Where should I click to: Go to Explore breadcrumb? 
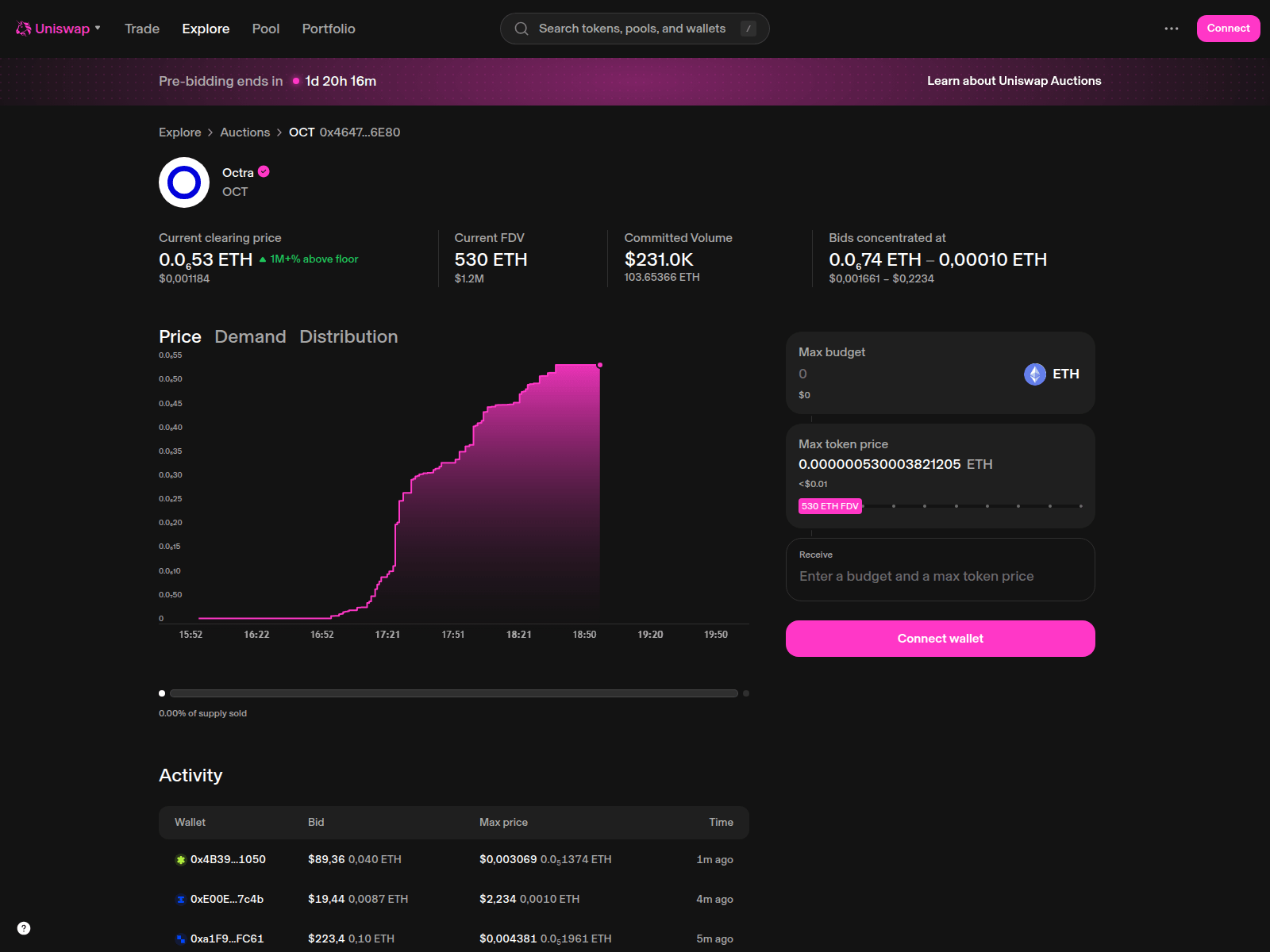(x=180, y=132)
